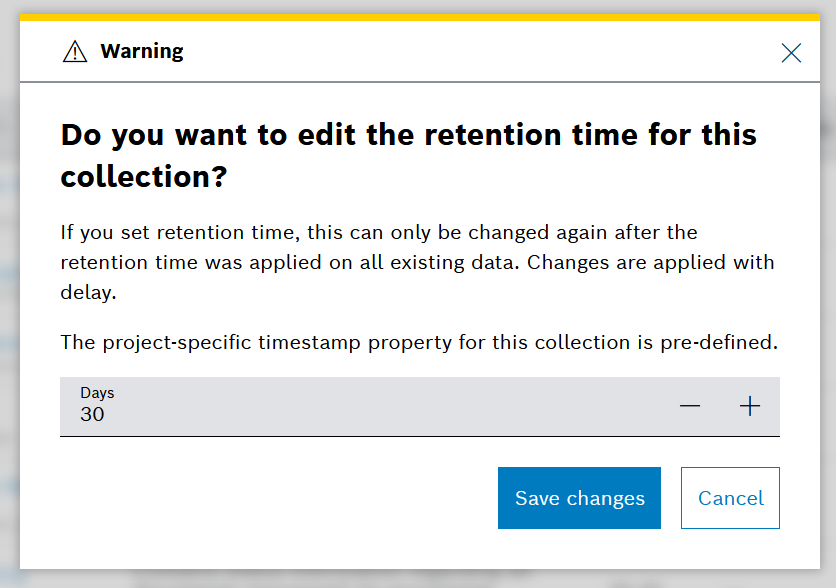
Task: Click the "Days" field label
Action: click(97, 394)
